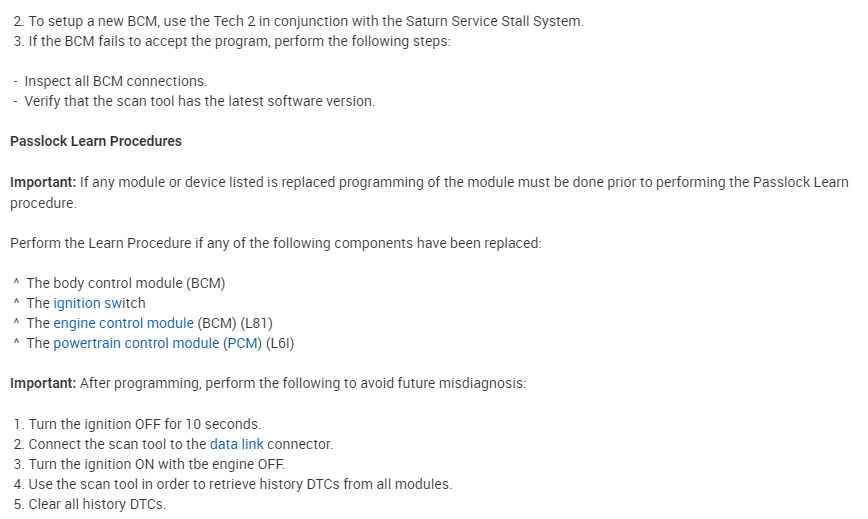Click the Perform the Learn Procedure sentence
This screenshot has height=519, width=868.
coord(275,243)
